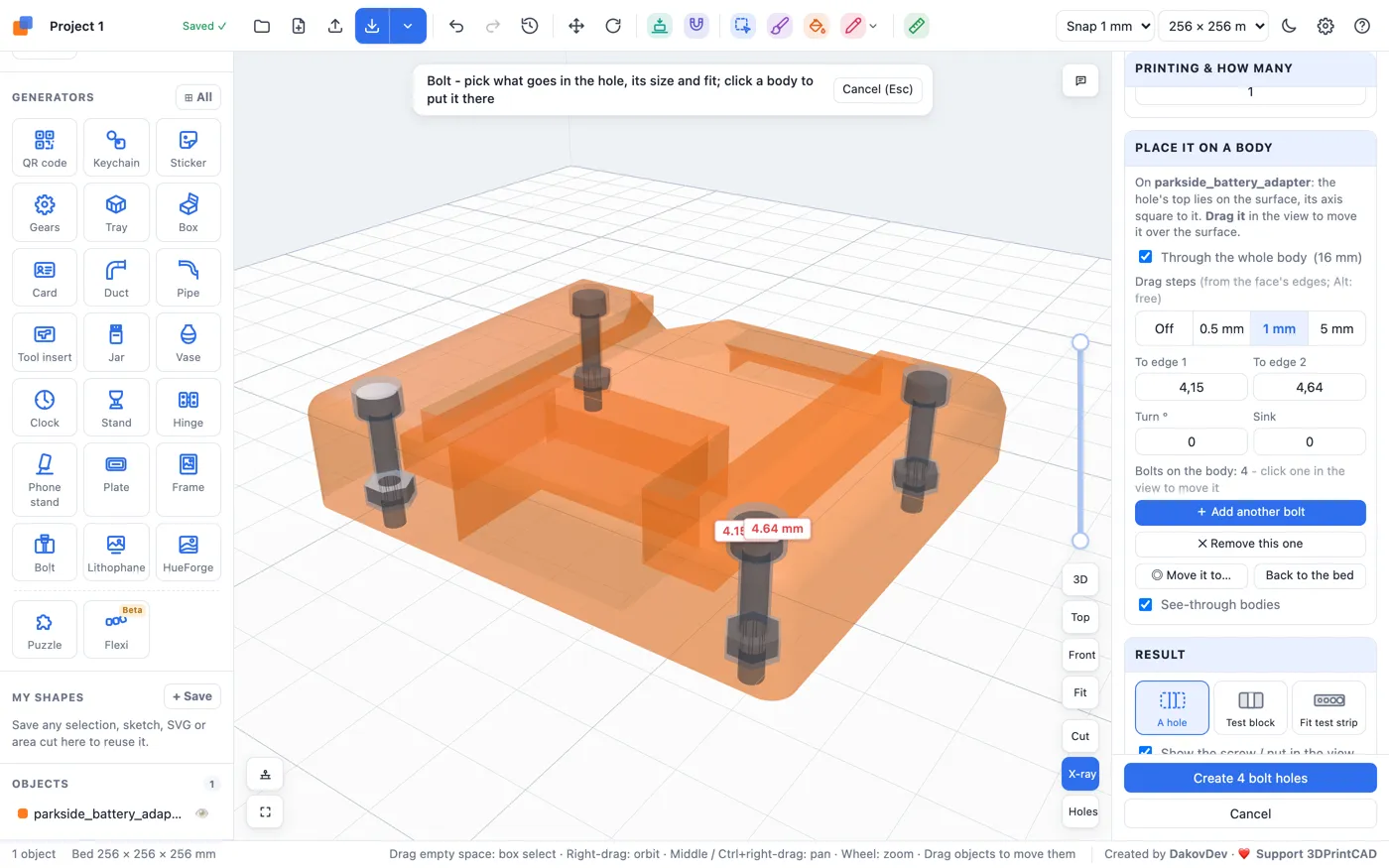Set drag steps to 0.5 mm
Screen dimensions: 1389x868
coord(1221,328)
